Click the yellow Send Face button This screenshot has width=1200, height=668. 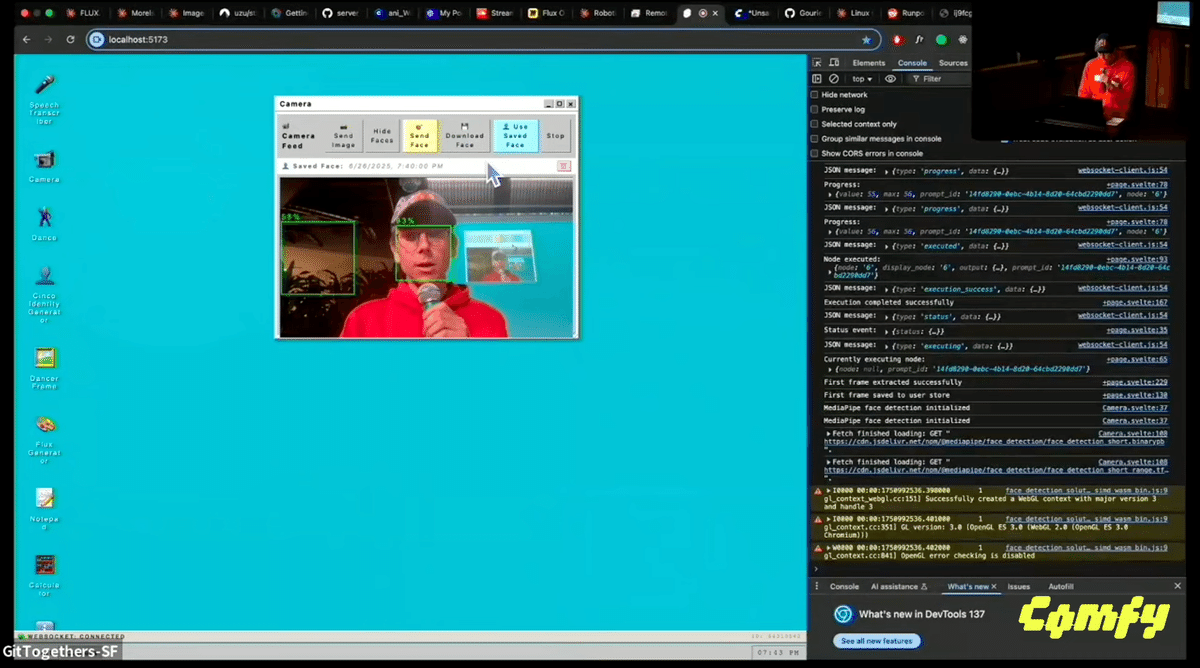point(419,136)
